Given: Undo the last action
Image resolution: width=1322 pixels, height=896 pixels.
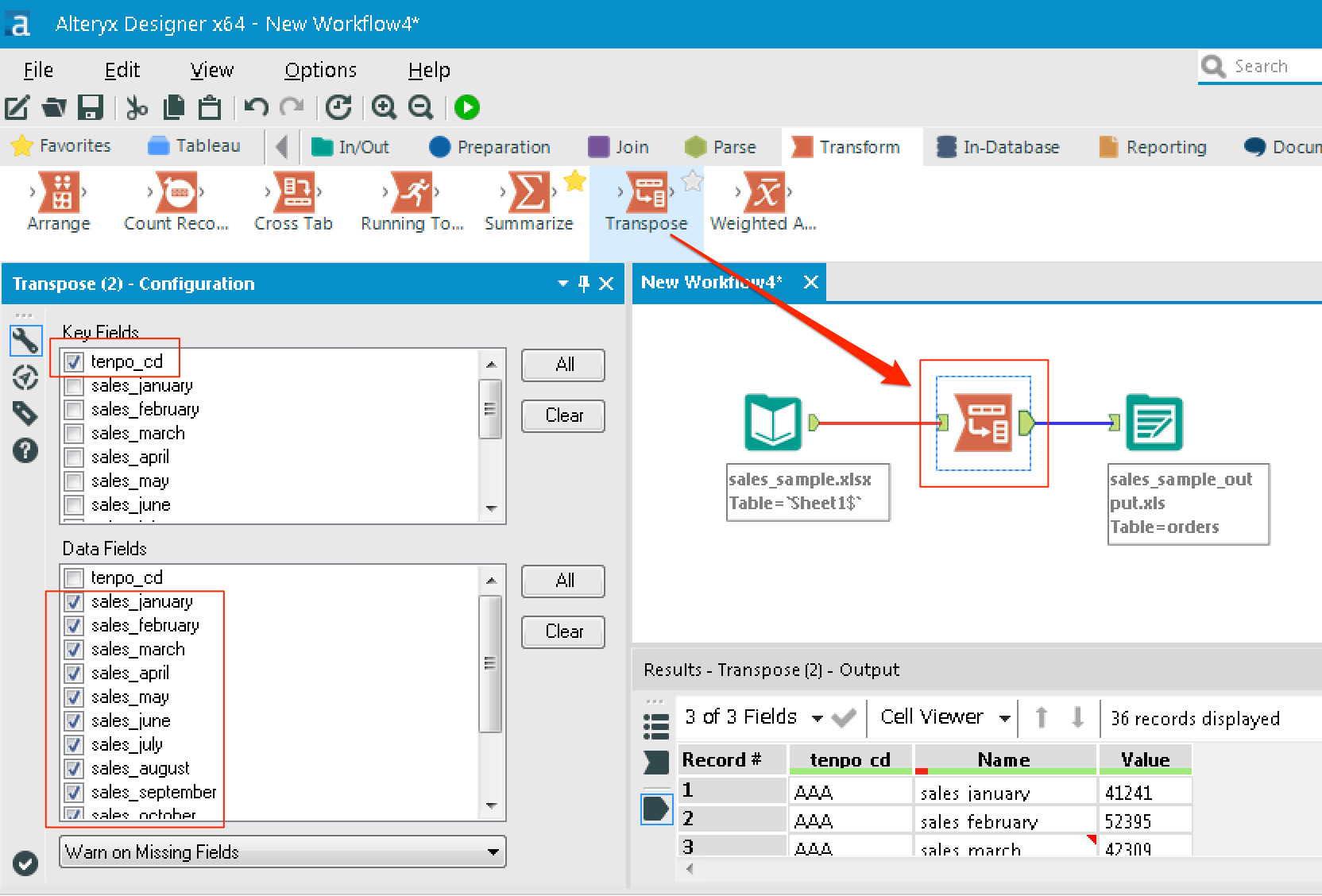Looking at the screenshot, I should pos(256,107).
